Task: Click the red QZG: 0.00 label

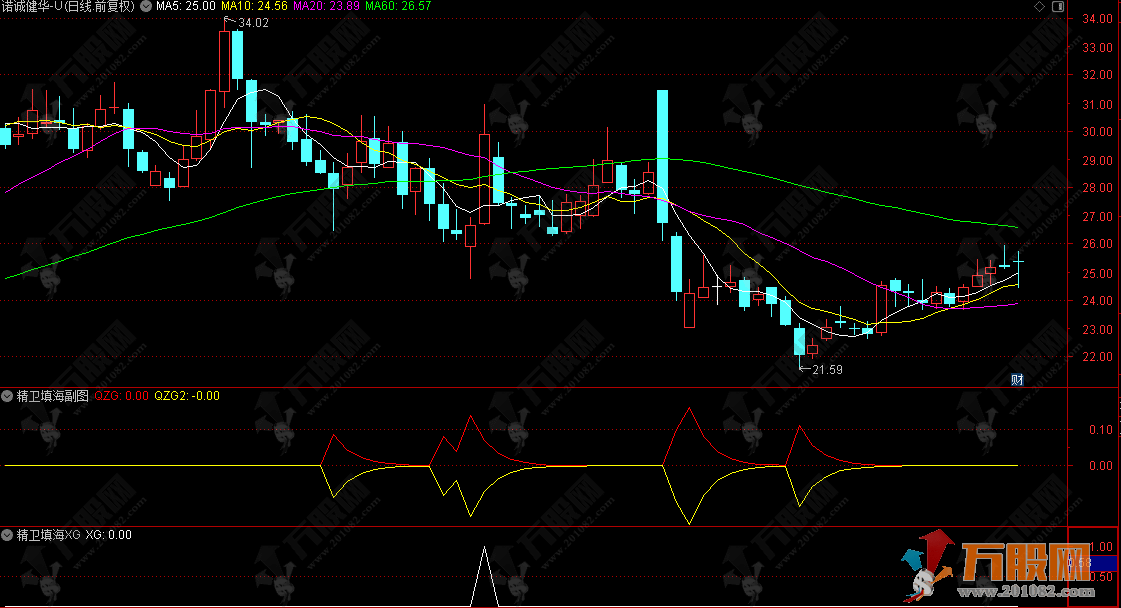Action: 122,396
